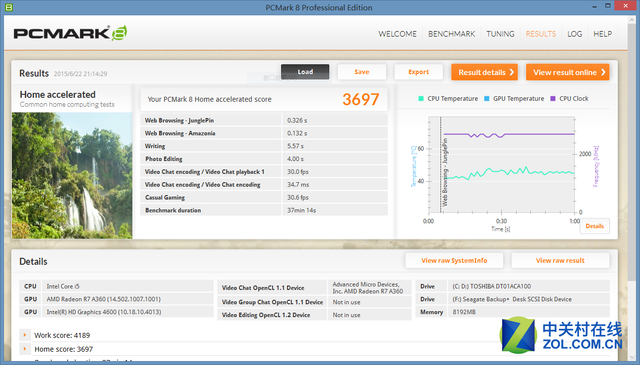
Task: Click the title bar app icon
Action: [x=9, y=7]
